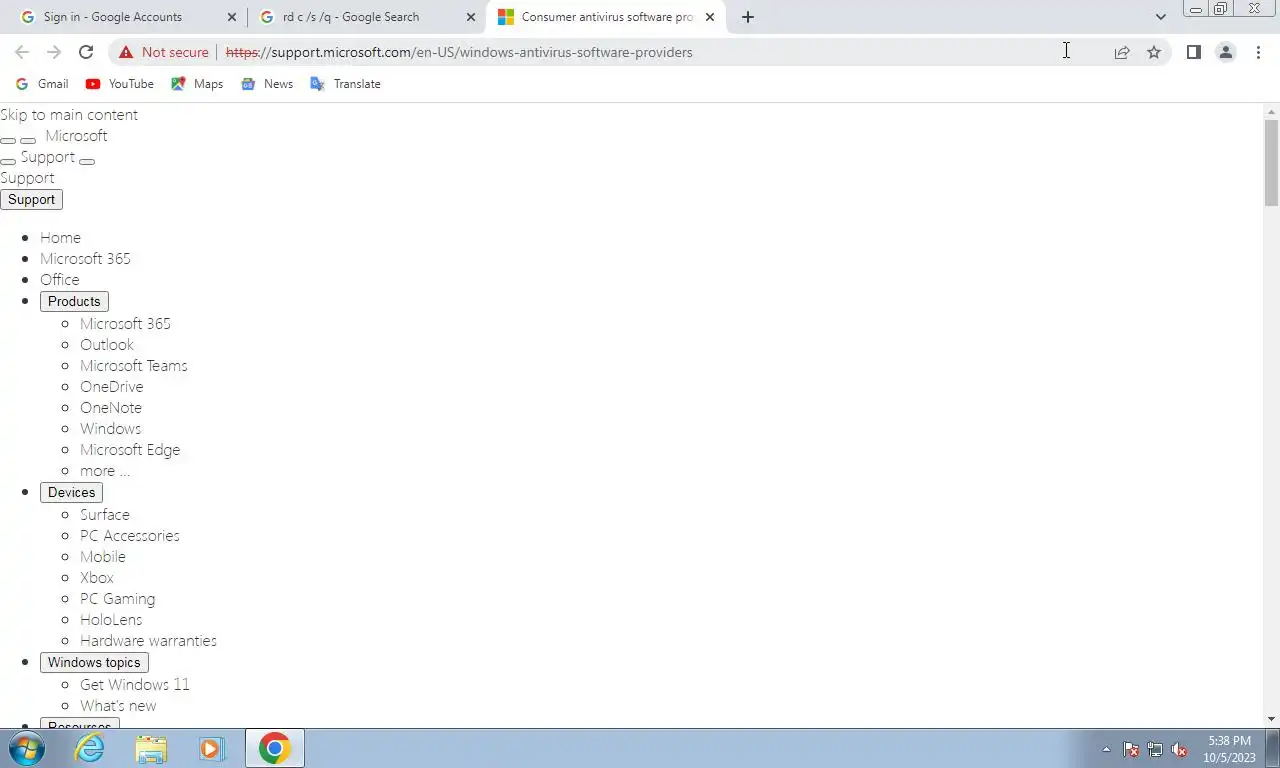Open the Maps bookmark
Viewport: 1280px width, 768px height.
click(197, 84)
